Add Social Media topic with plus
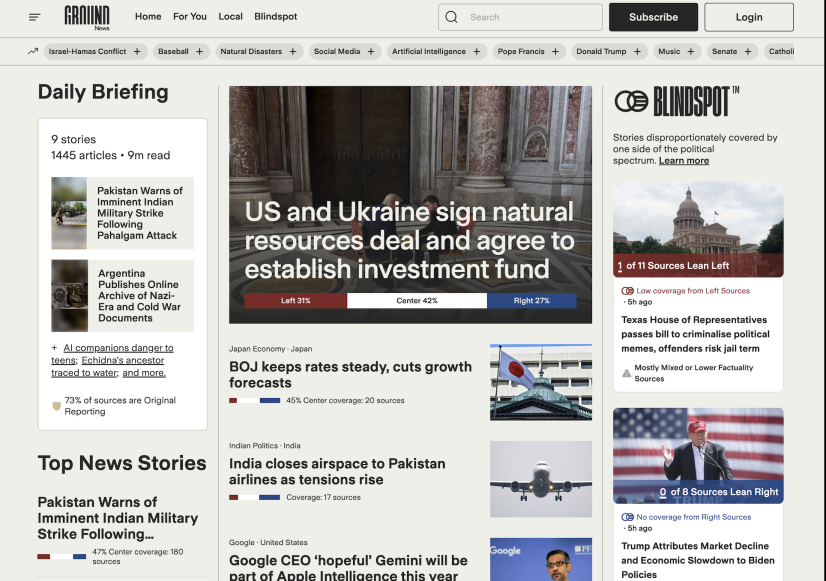Viewport: 826px width, 581px height. [x=371, y=52]
